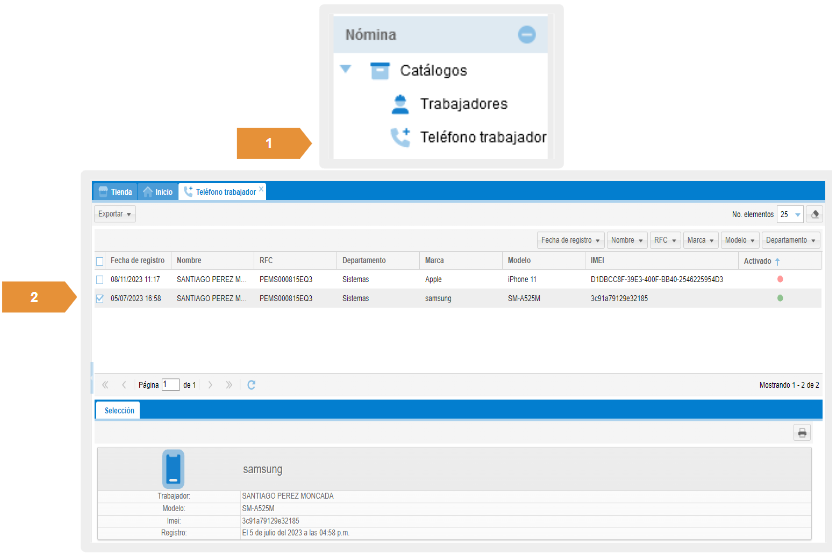
Task: Open the Exportar dropdown
Action: pyautogui.click(x=115, y=214)
